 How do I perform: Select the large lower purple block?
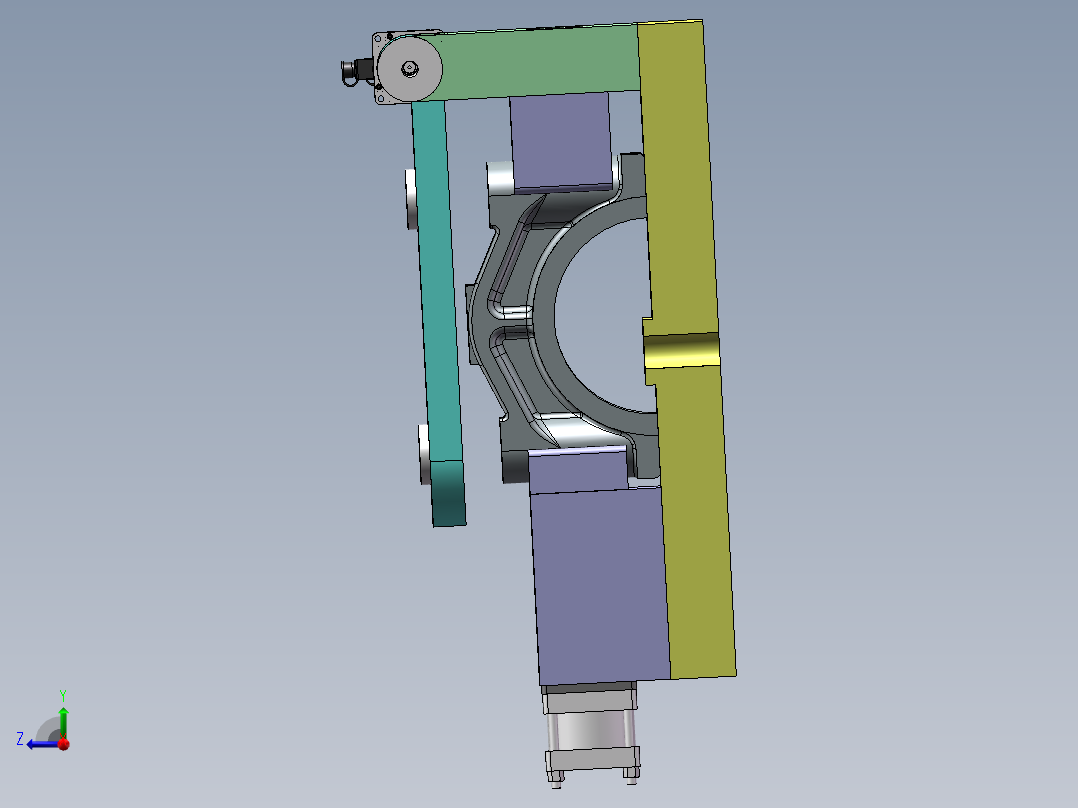pos(600,585)
